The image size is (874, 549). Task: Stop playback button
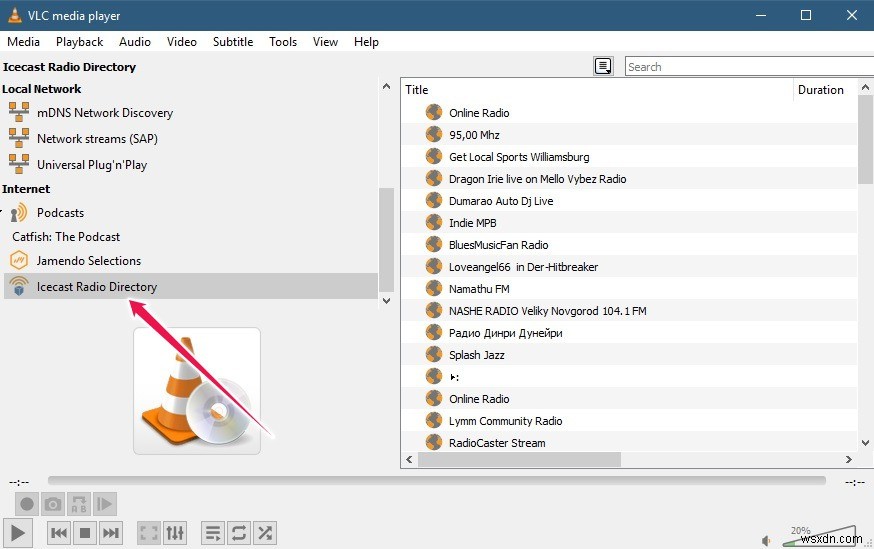point(85,533)
